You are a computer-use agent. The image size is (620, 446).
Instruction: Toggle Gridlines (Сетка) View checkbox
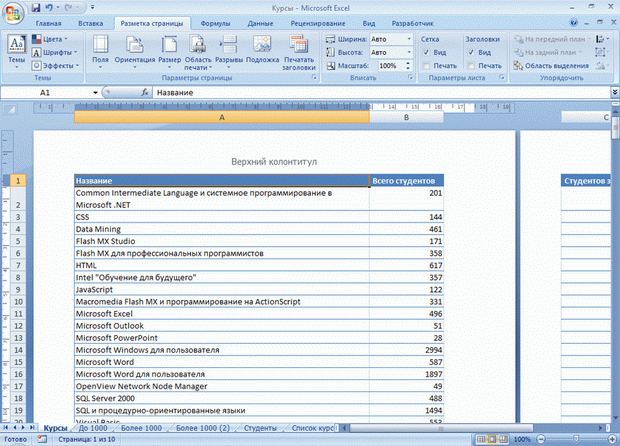point(426,52)
